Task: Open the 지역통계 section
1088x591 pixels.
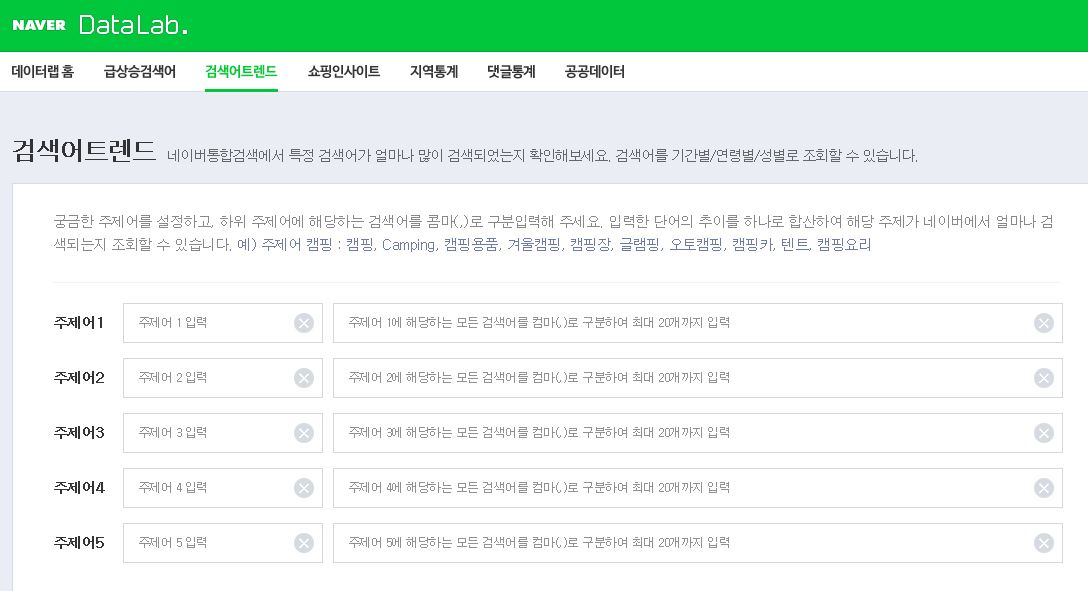Action: pos(434,71)
